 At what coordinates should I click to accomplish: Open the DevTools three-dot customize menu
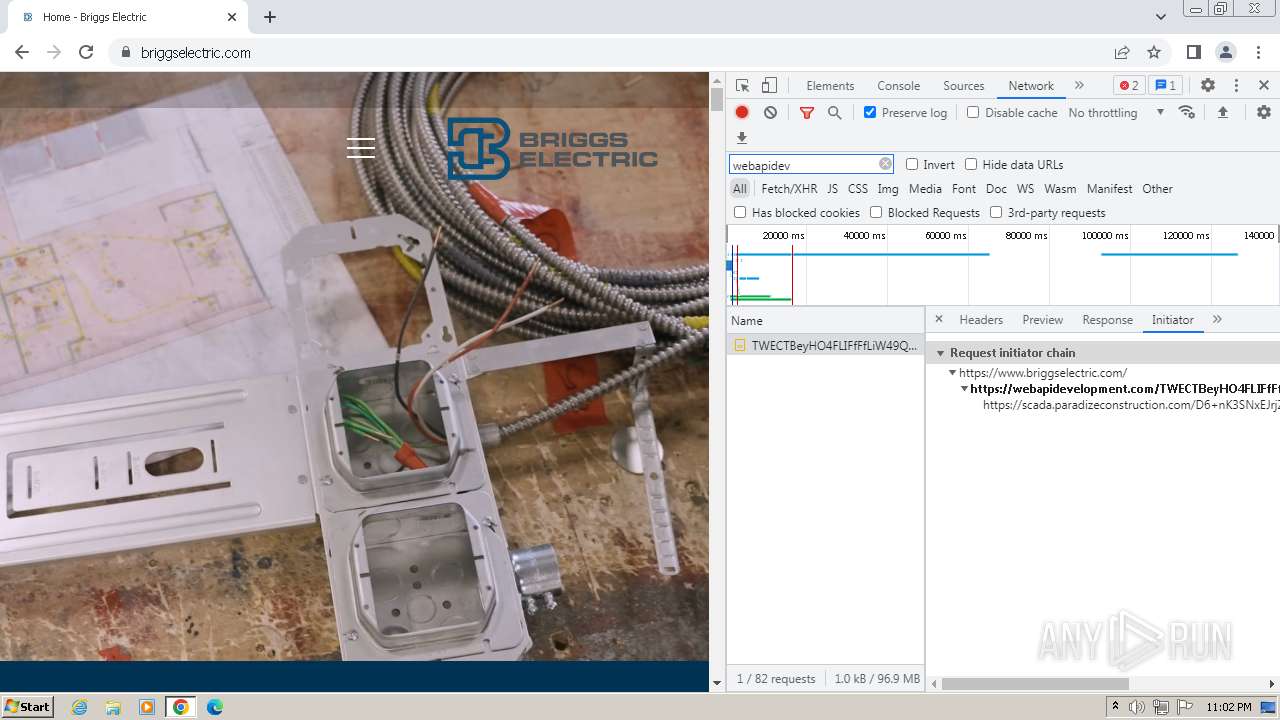pyautogui.click(x=1236, y=86)
